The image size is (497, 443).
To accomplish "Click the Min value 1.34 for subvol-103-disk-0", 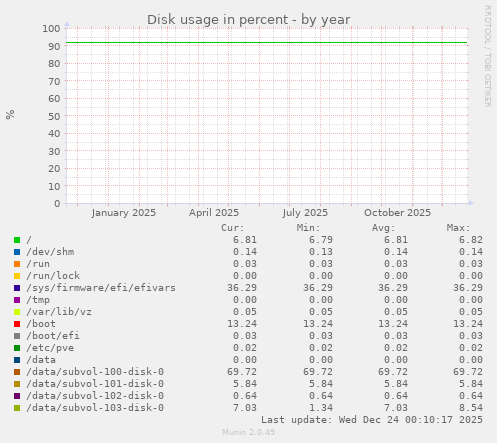I will click(321, 408).
